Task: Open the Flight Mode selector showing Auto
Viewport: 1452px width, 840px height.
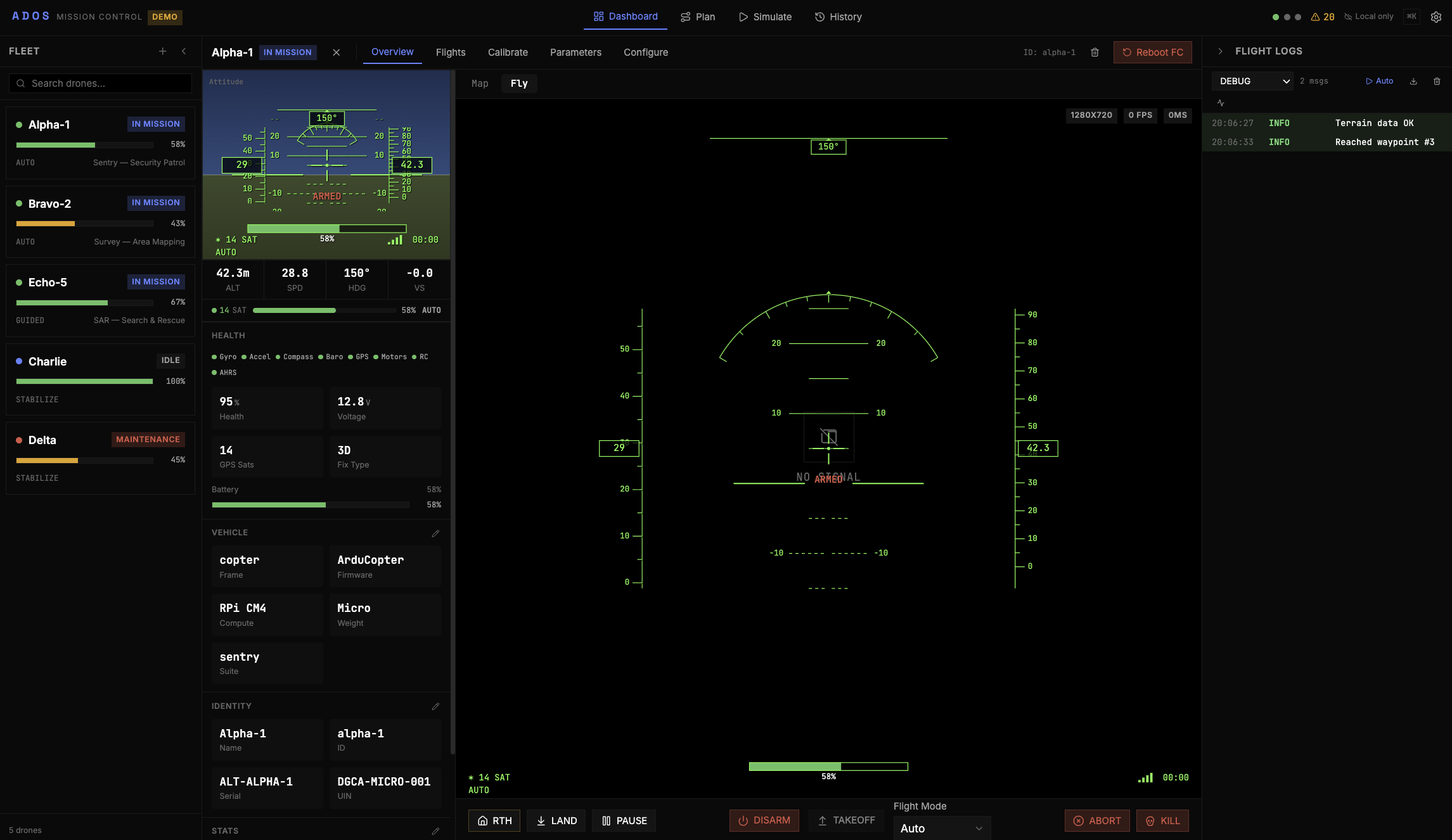Action: tap(942, 828)
